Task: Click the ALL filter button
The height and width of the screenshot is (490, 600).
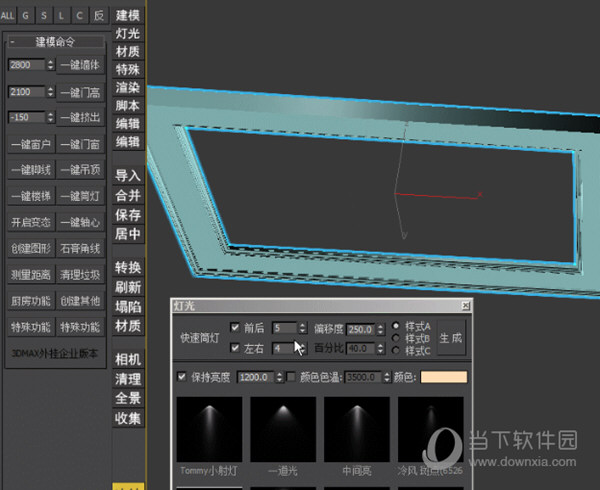Action: point(8,15)
